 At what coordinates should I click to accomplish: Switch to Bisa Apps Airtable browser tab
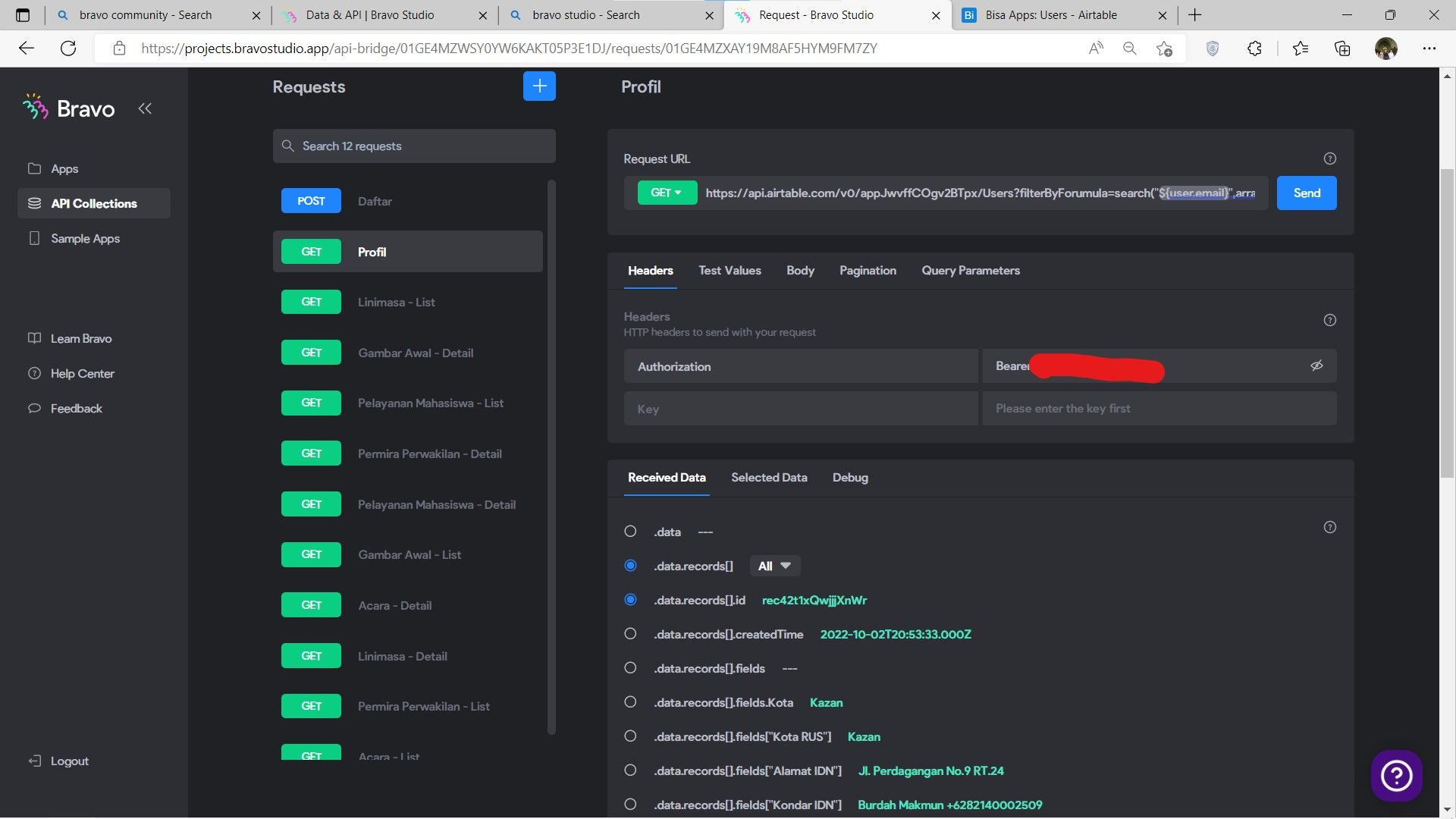1065,15
